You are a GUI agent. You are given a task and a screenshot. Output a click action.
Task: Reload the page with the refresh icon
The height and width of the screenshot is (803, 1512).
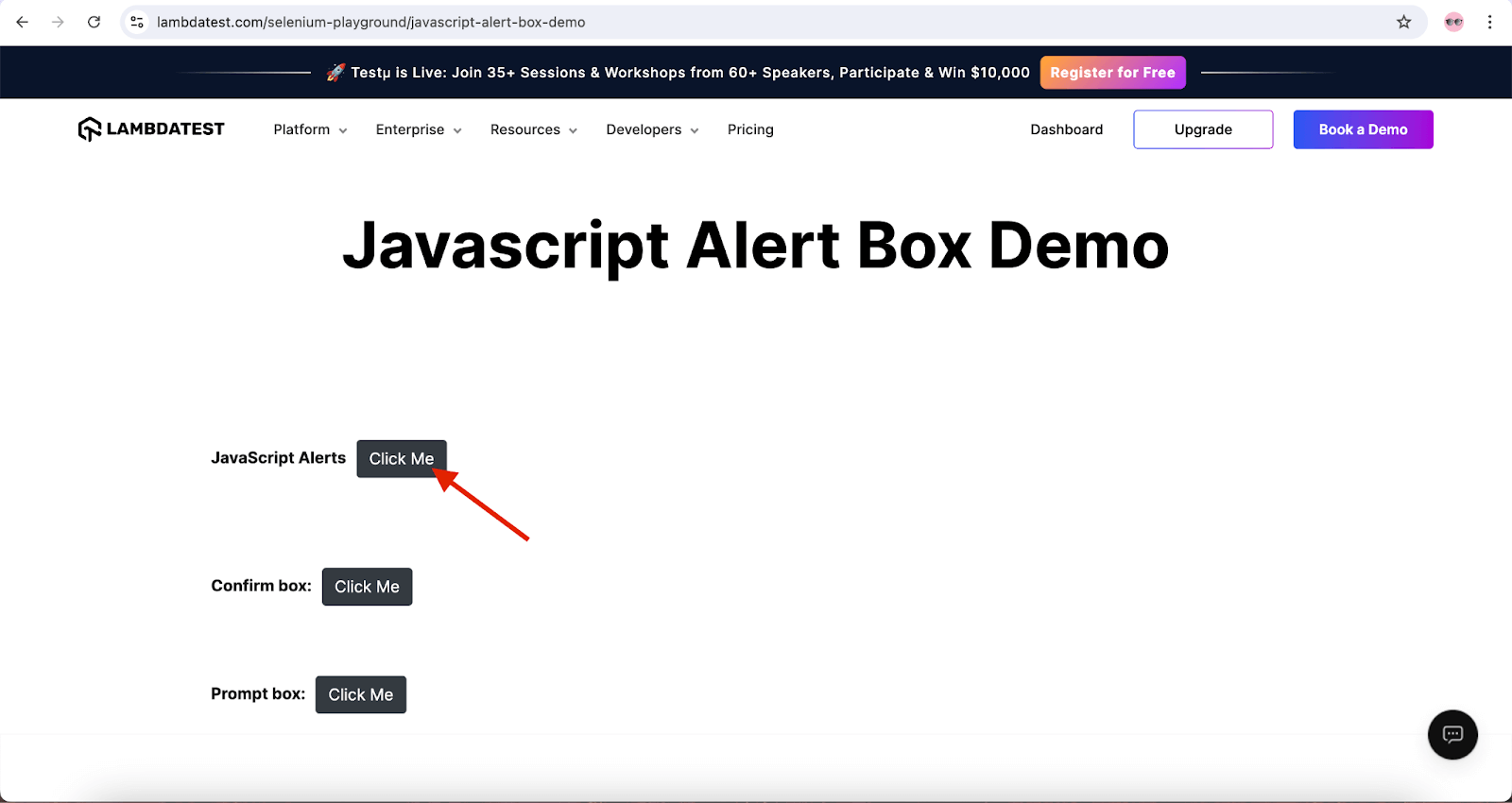(94, 22)
